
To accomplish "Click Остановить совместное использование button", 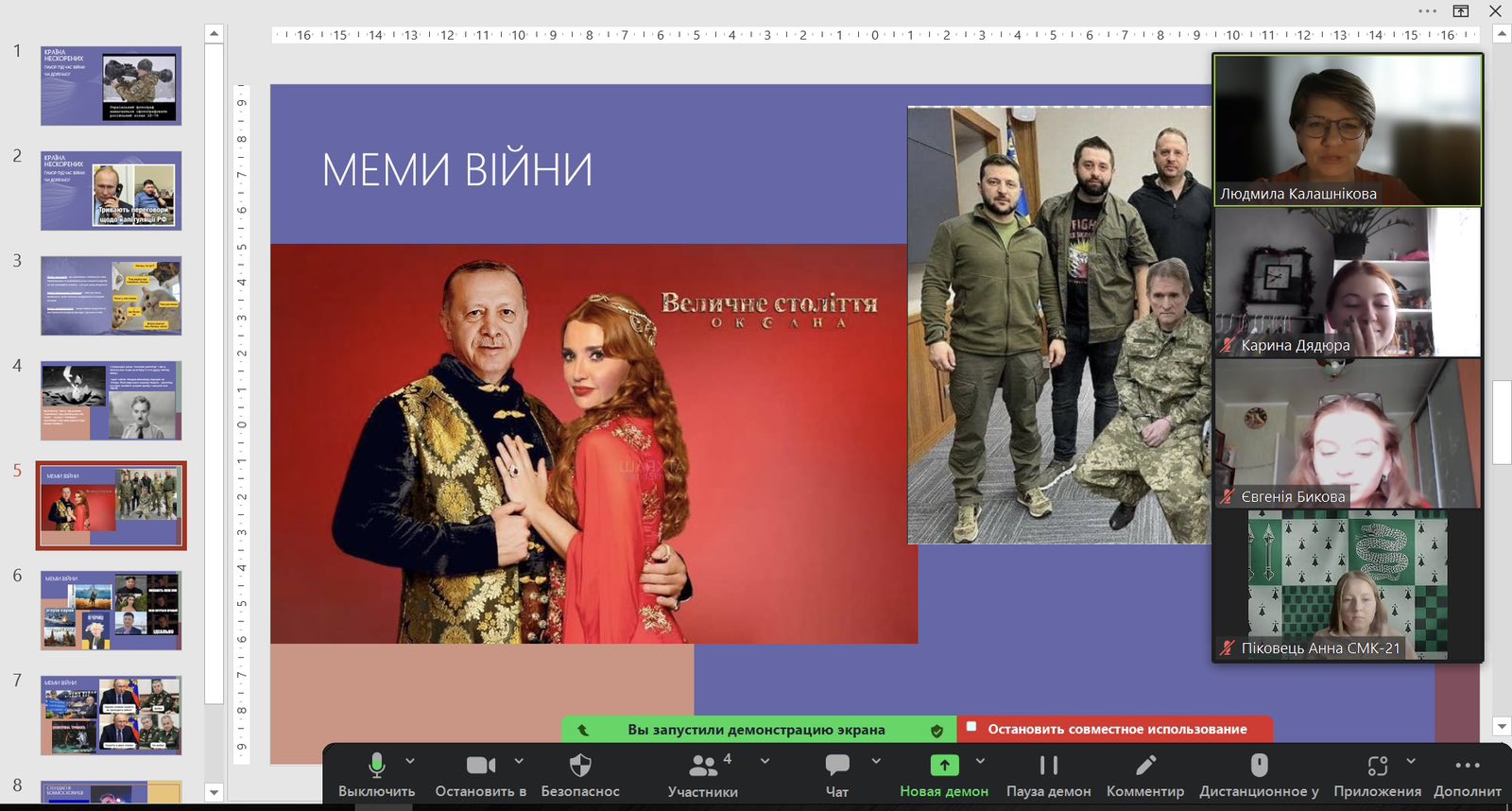I will tap(1116, 729).
